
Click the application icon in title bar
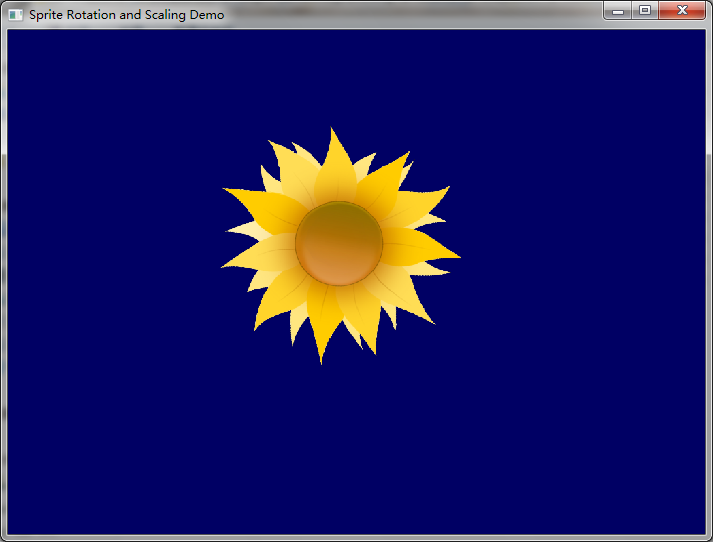coord(15,15)
